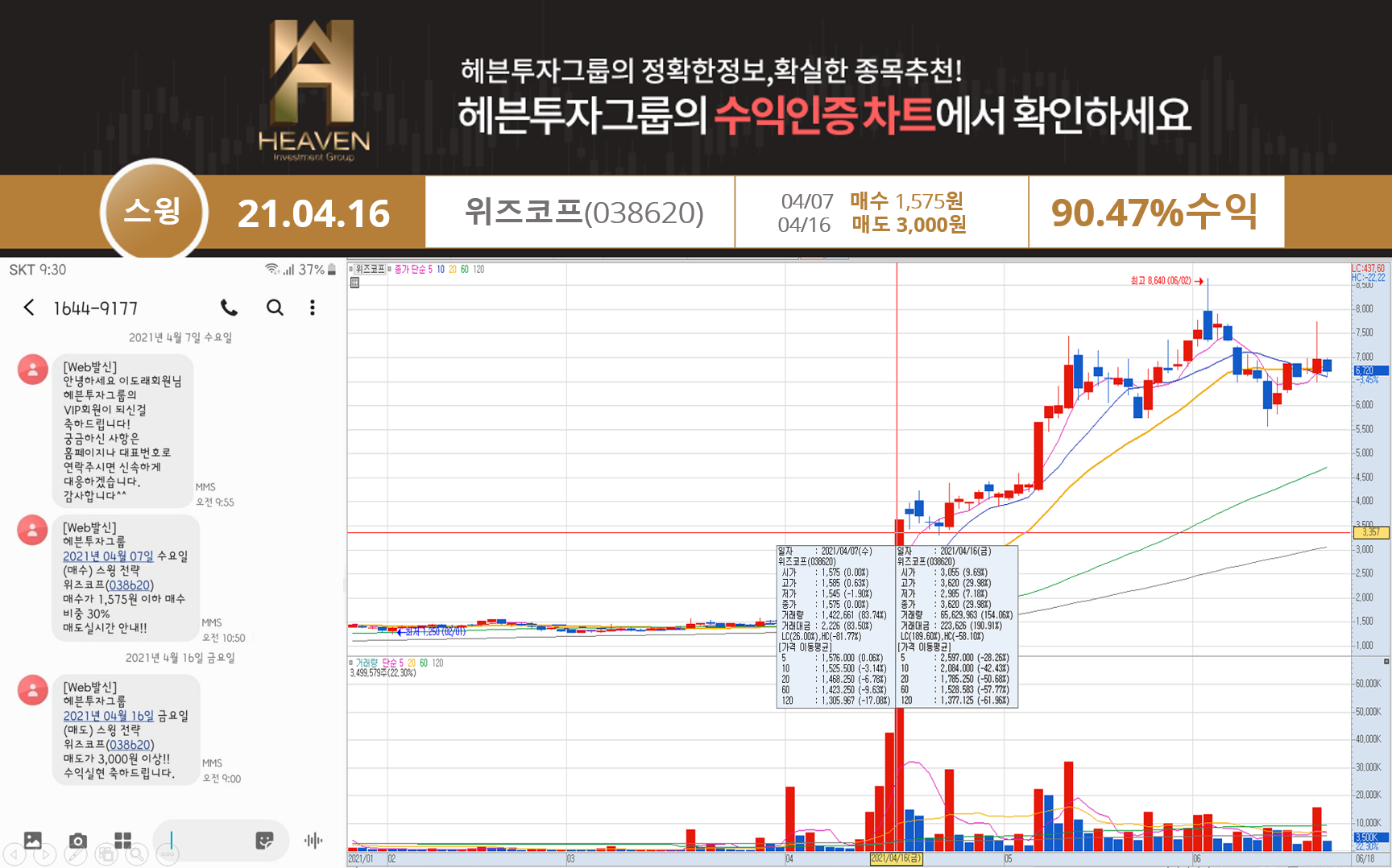Viewport: 1392px width, 868px height.
Task: Insert a sticker with the smiley icon
Action: point(264,841)
